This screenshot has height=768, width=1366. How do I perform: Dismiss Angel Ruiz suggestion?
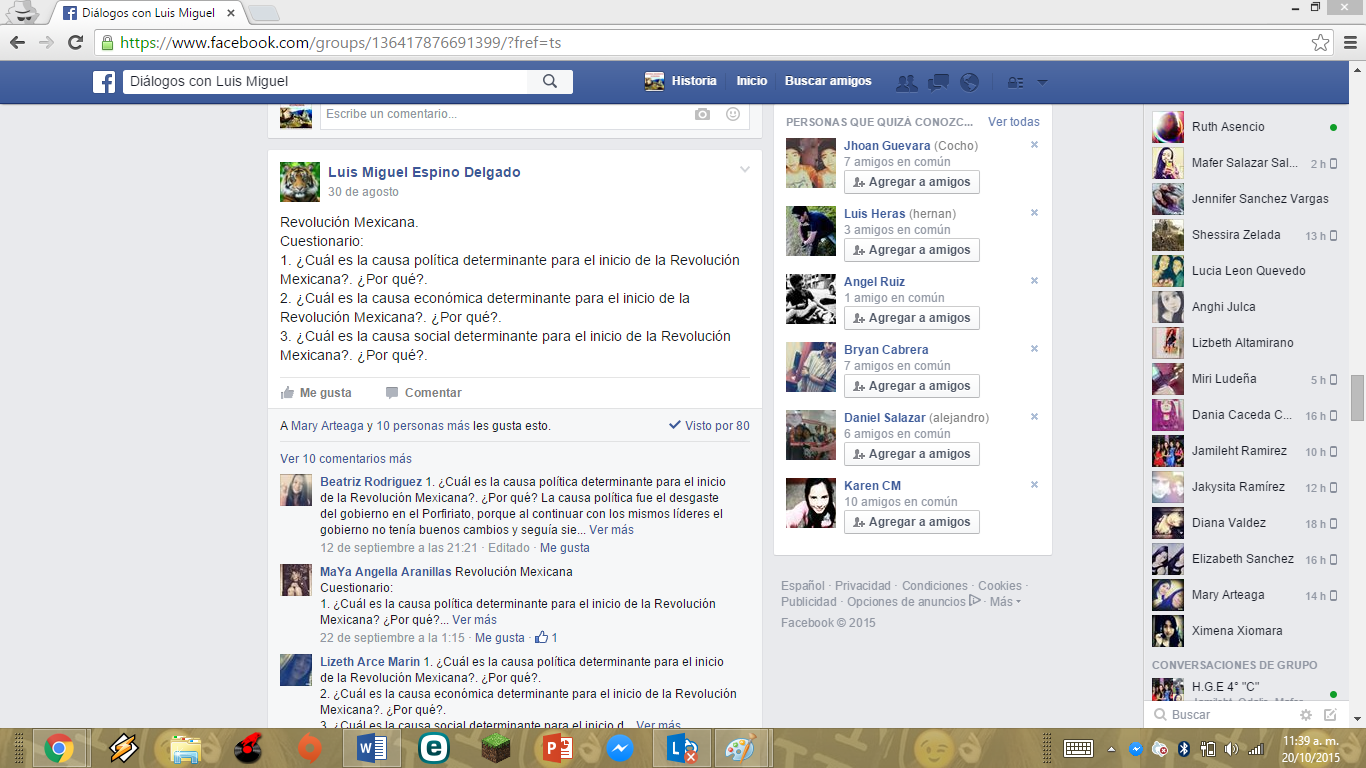(x=1034, y=281)
